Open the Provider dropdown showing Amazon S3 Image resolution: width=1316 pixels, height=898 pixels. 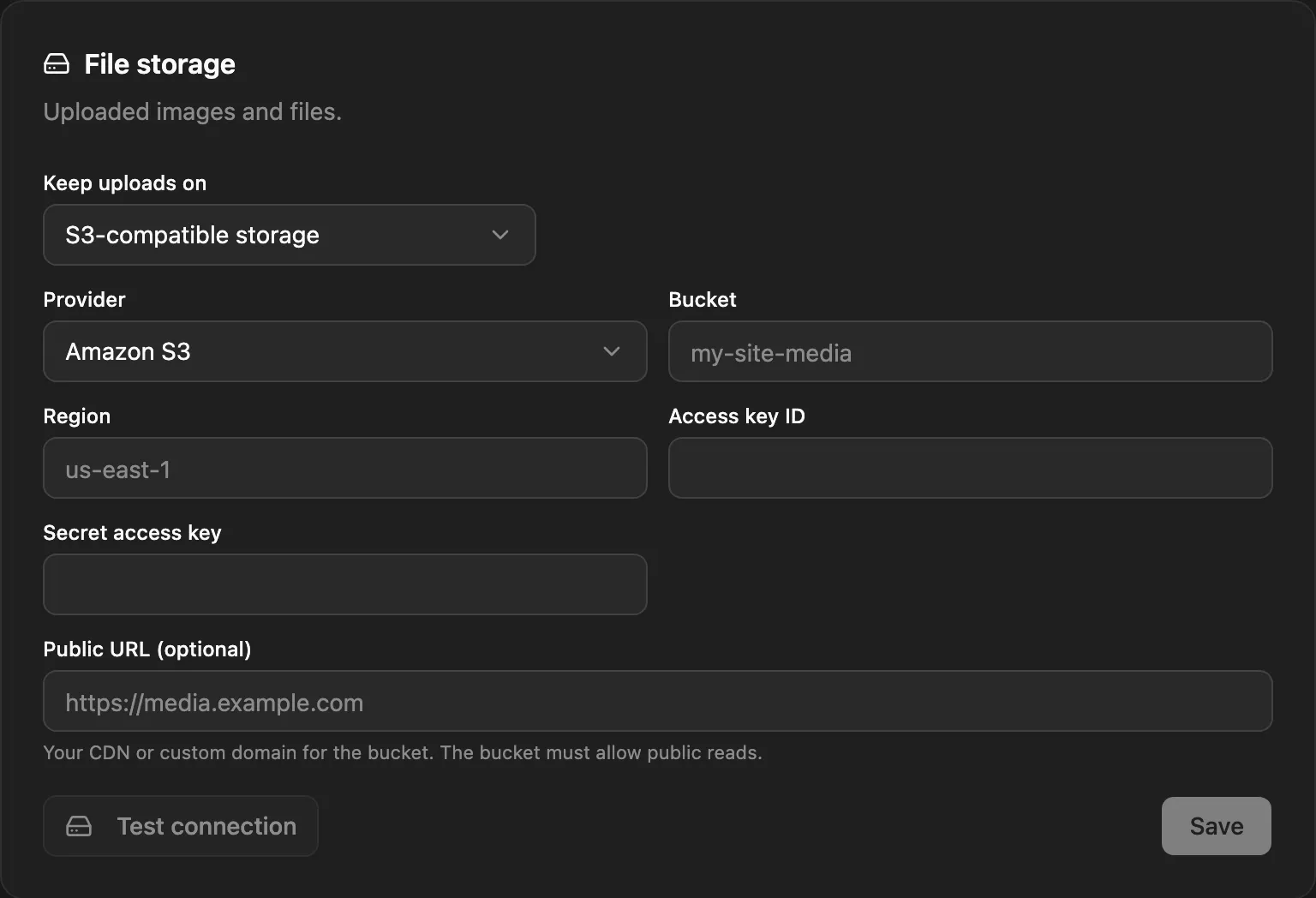(345, 351)
